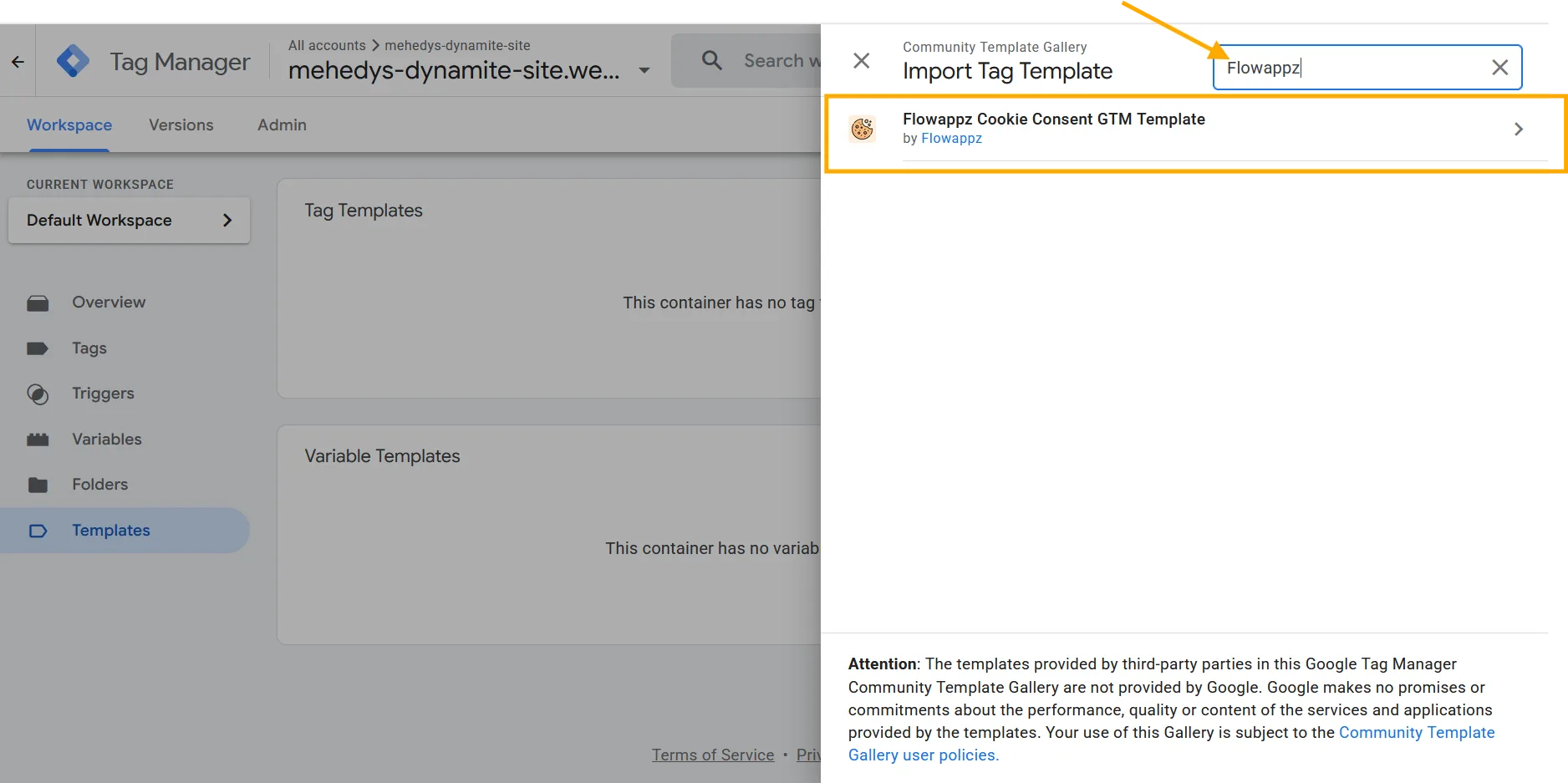Open the container selector dropdown arrow
The width and height of the screenshot is (1568, 783).
pos(644,70)
